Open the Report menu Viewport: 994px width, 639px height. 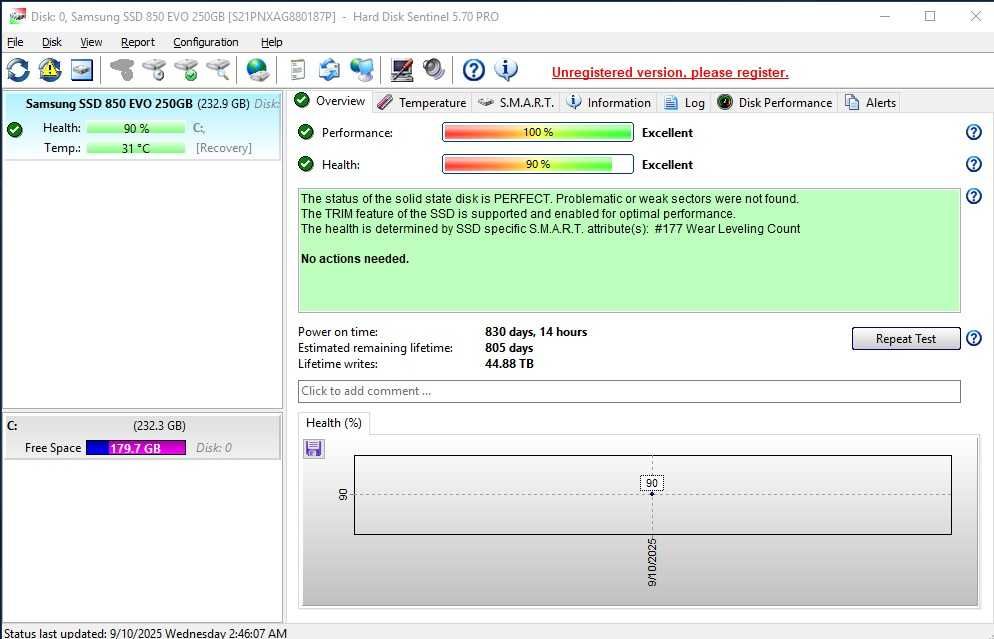pyautogui.click(x=138, y=42)
